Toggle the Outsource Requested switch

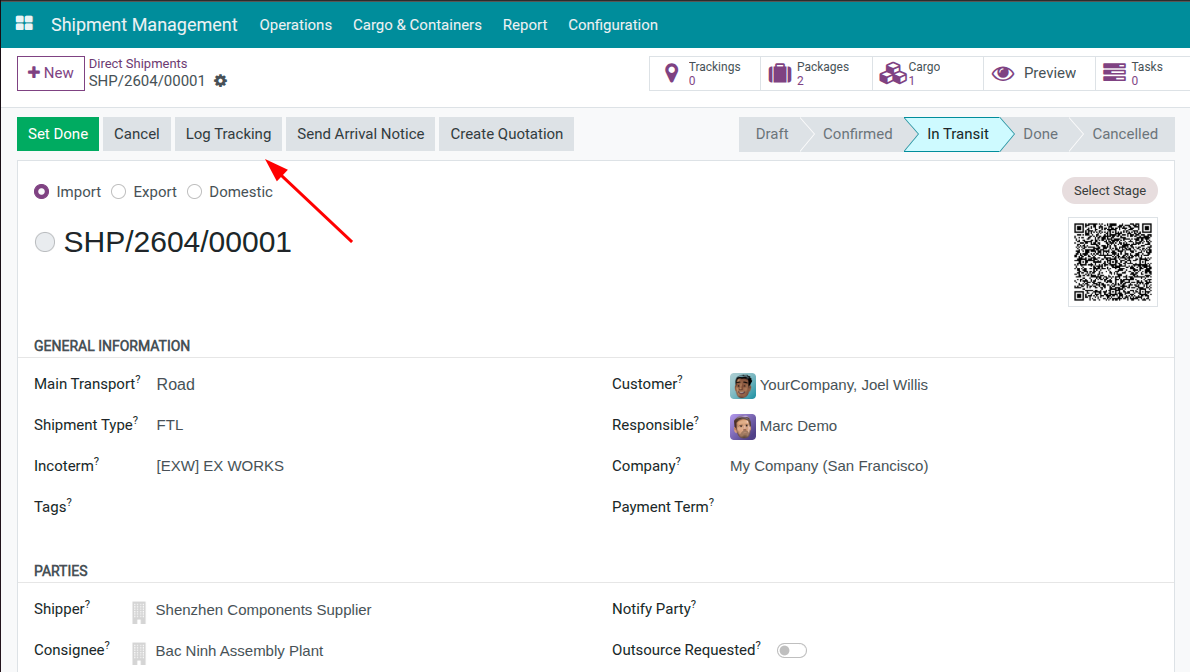coord(791,651)
